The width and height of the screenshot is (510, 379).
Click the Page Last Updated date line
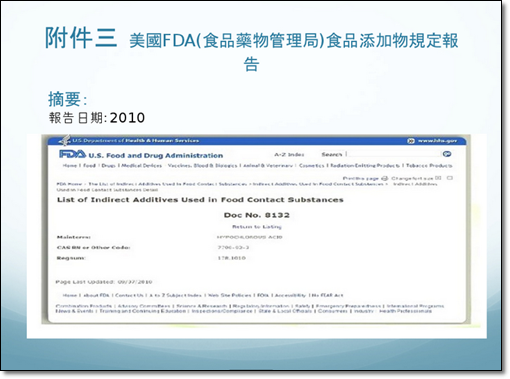(104, 282)
